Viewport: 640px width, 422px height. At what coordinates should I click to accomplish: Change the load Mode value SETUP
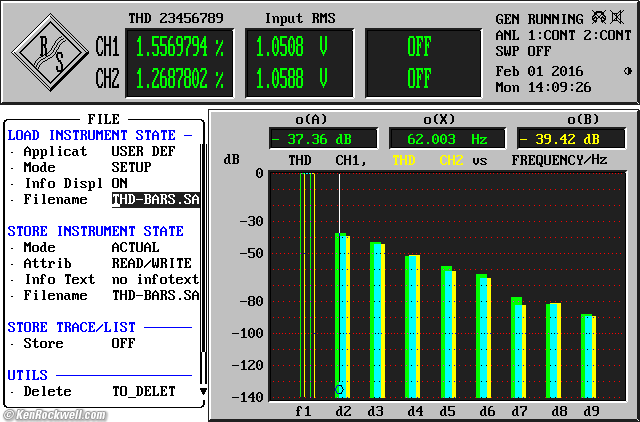131,167
